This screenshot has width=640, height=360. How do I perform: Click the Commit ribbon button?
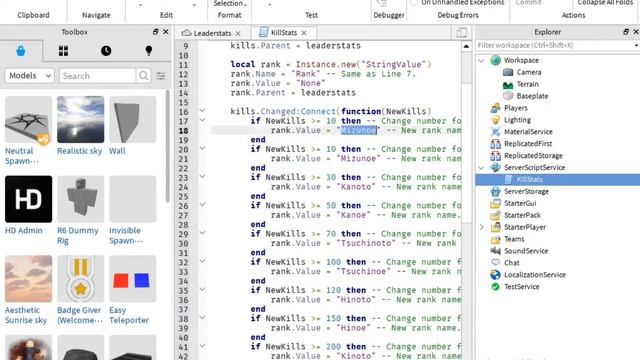(x=528, y=3)
